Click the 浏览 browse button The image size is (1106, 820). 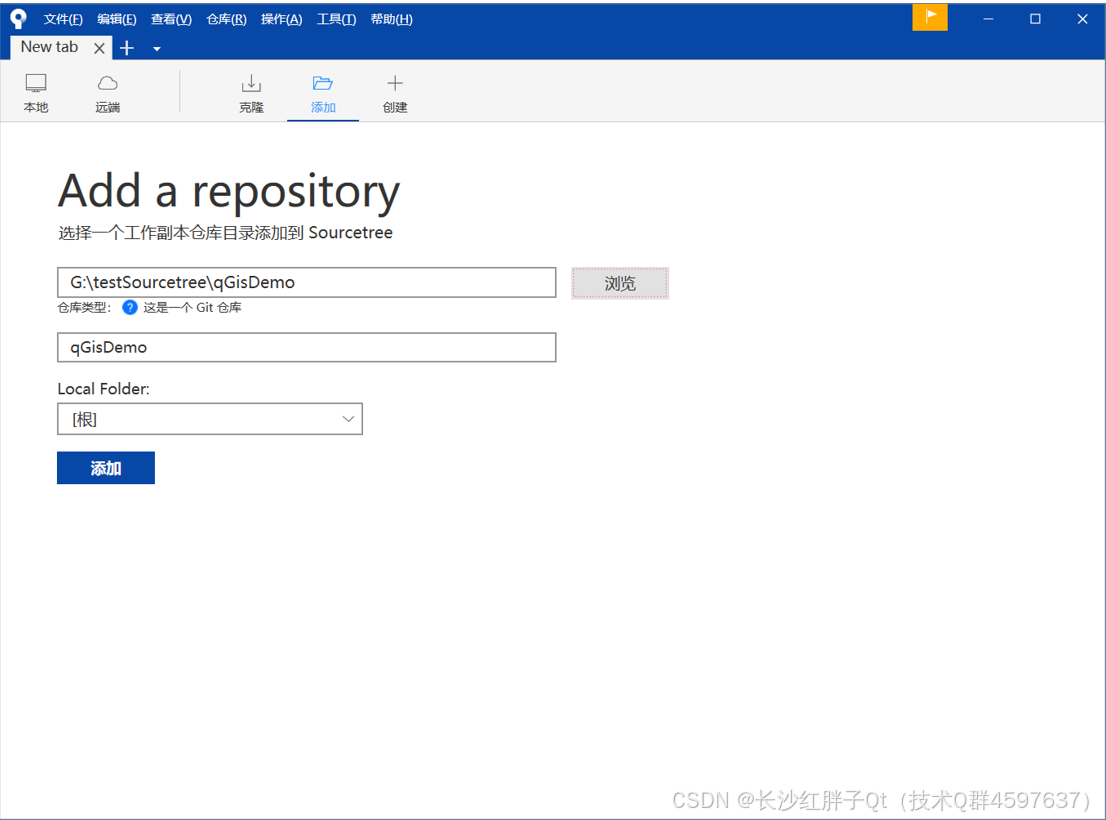tap(620, 283)
